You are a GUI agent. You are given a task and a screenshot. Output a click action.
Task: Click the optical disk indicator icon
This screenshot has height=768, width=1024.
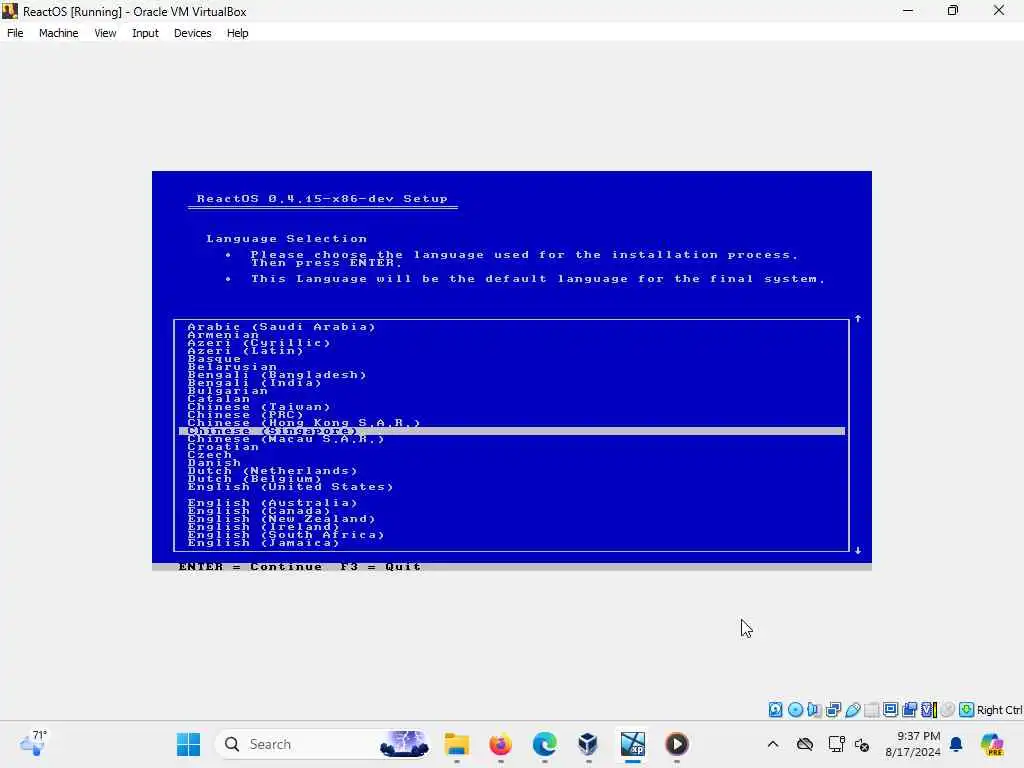pyautogui.click(x=795, y=710)
